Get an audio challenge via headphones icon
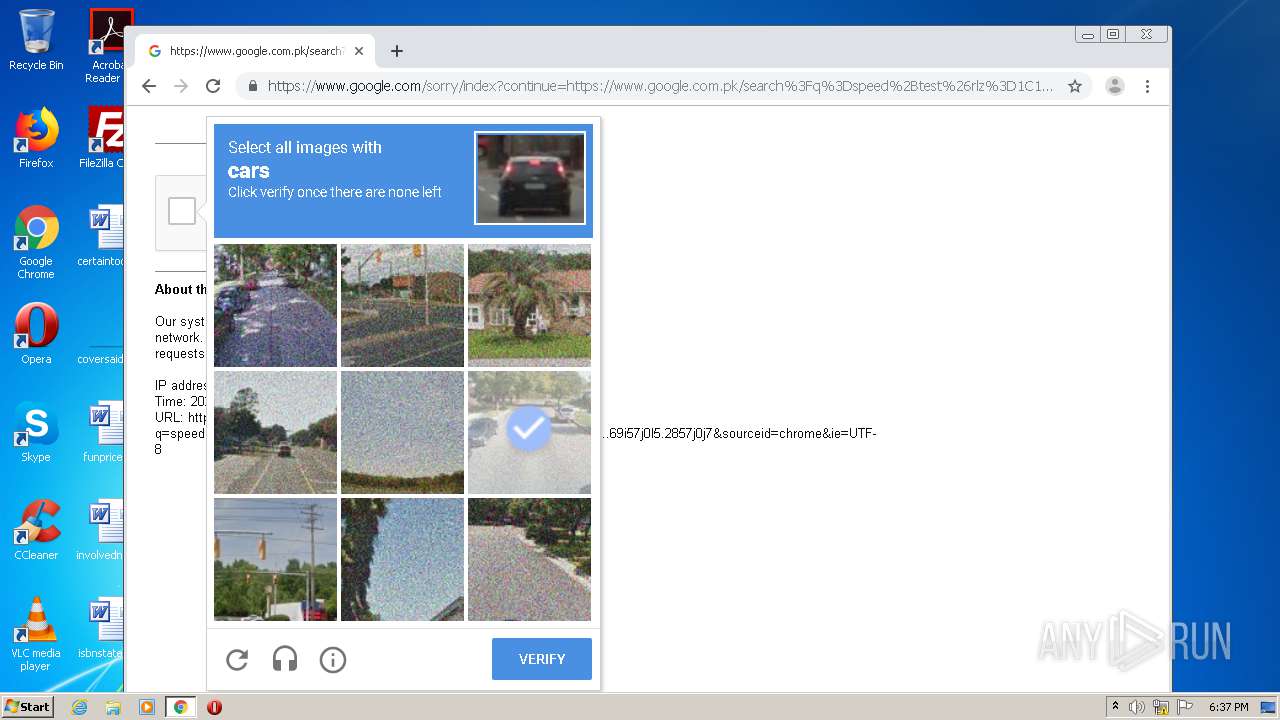The width and height of the screenshot is (1280, 720). click(x=285, y=659)
